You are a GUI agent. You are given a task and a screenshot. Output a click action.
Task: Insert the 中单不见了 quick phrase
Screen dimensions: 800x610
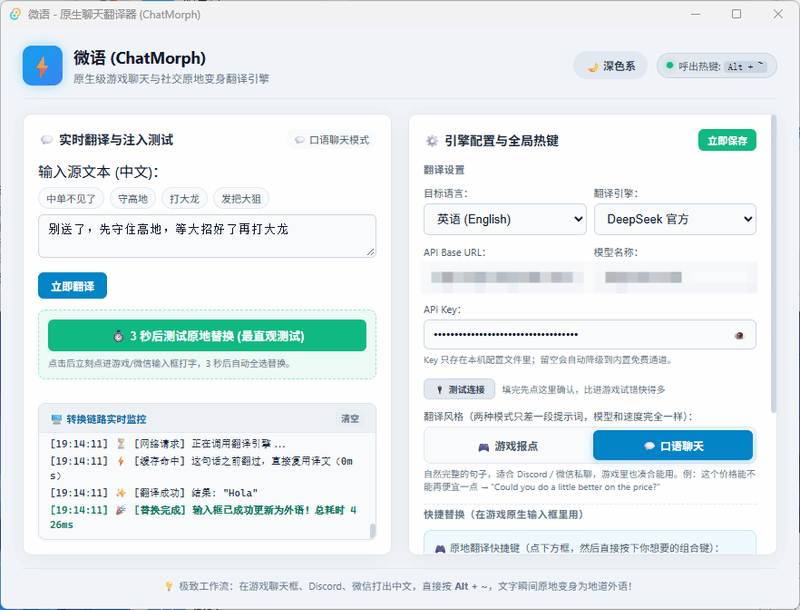point(71,198)
